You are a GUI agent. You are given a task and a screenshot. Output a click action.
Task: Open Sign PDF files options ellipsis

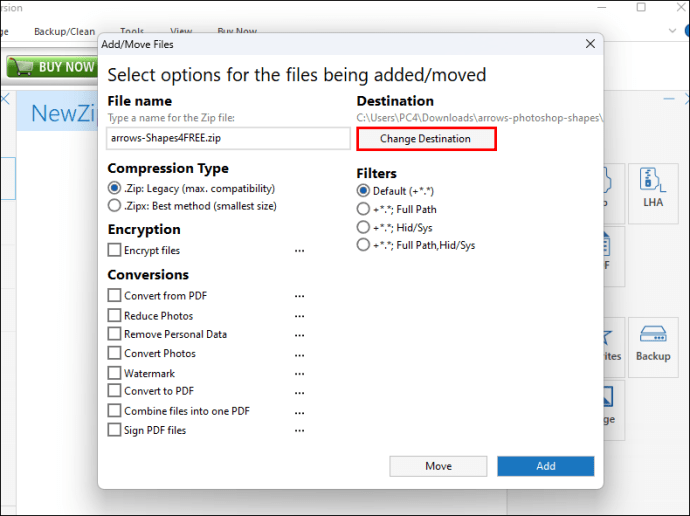coord(299,430)
